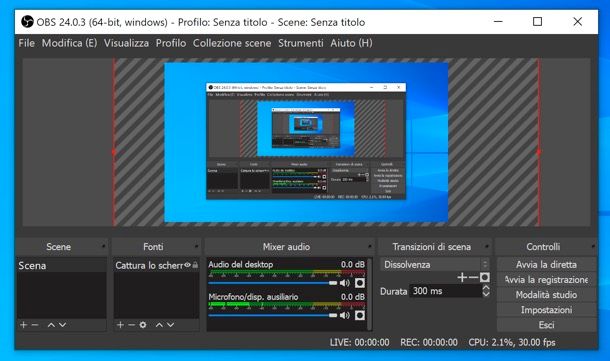Move scene down in Scene list
610x361 pixels.
click(62, 324)
